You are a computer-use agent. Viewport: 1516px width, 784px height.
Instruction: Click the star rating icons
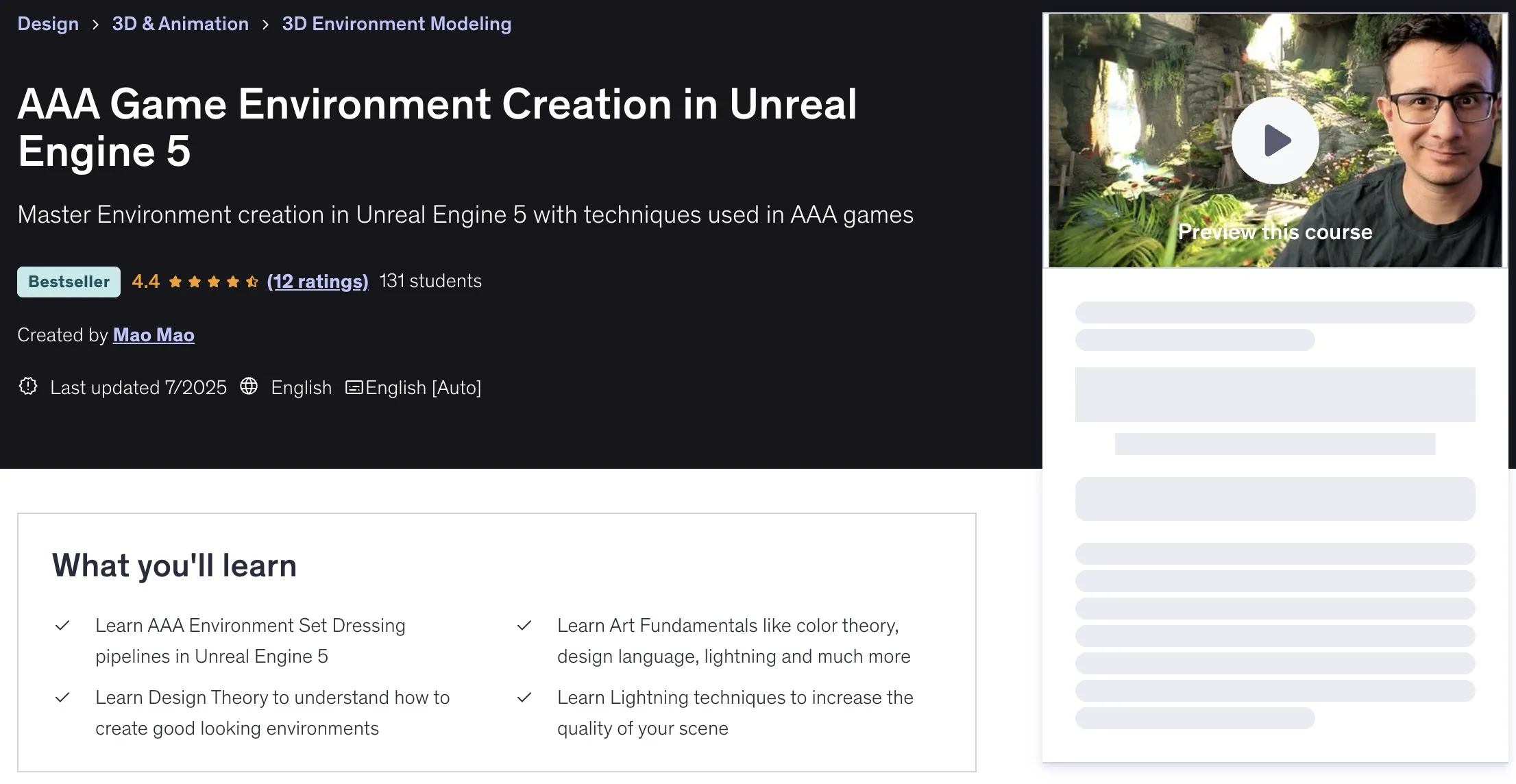[x=213, y=282]
